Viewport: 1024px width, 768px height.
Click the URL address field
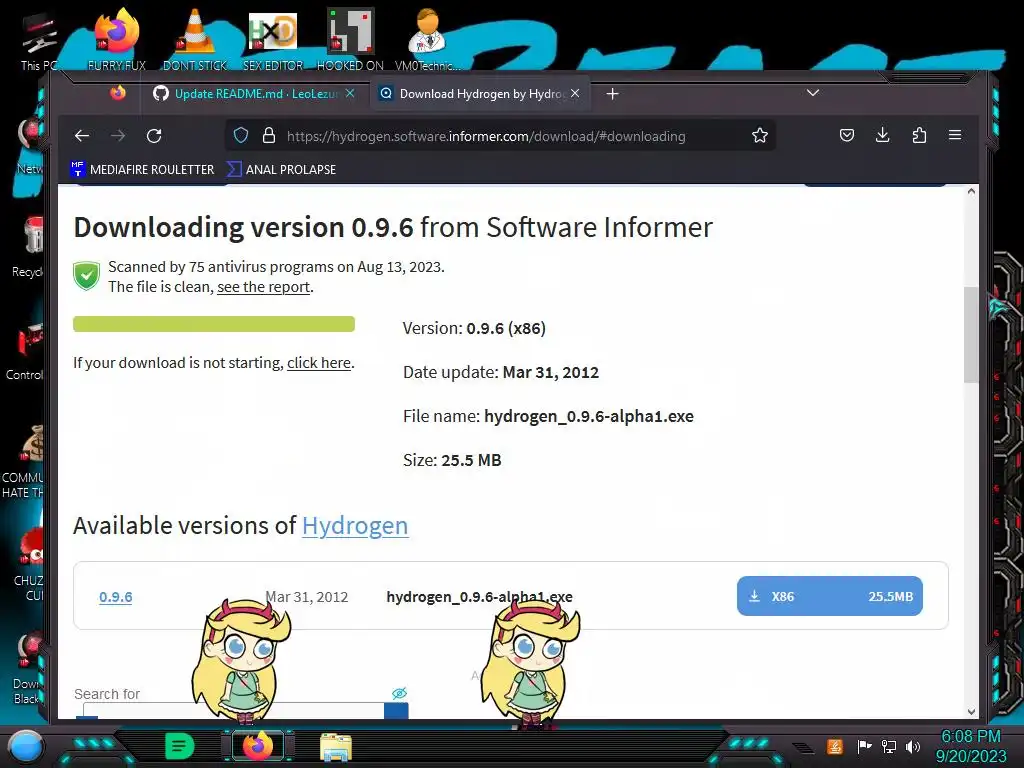point(486,136)
